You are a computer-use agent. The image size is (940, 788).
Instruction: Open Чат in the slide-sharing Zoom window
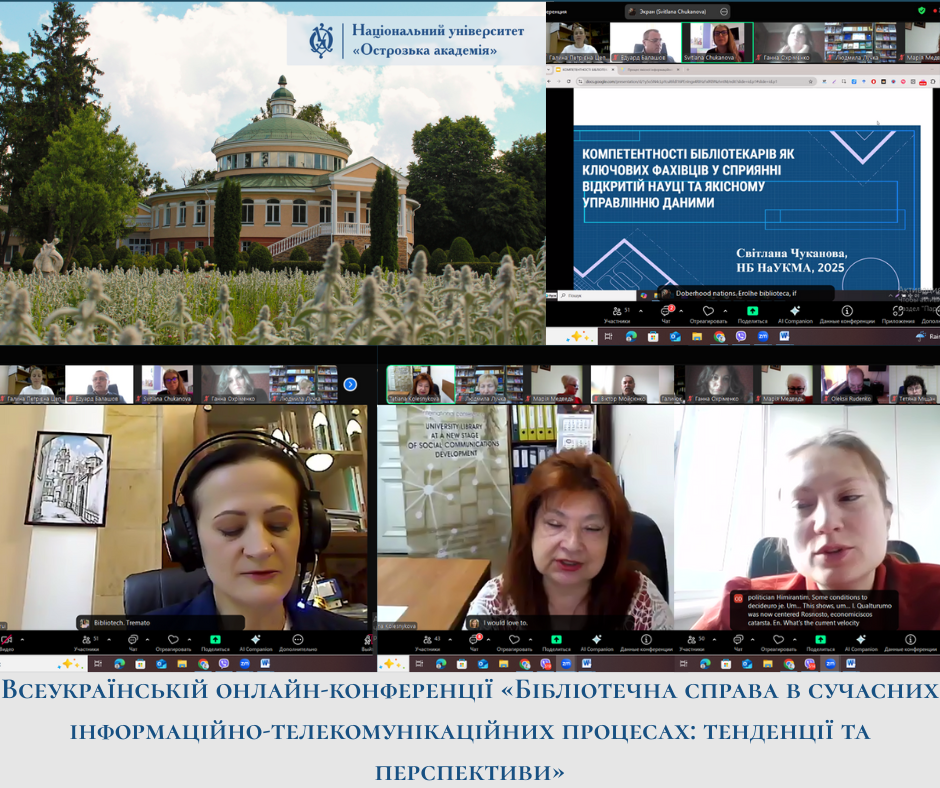[x=666, y=314]
